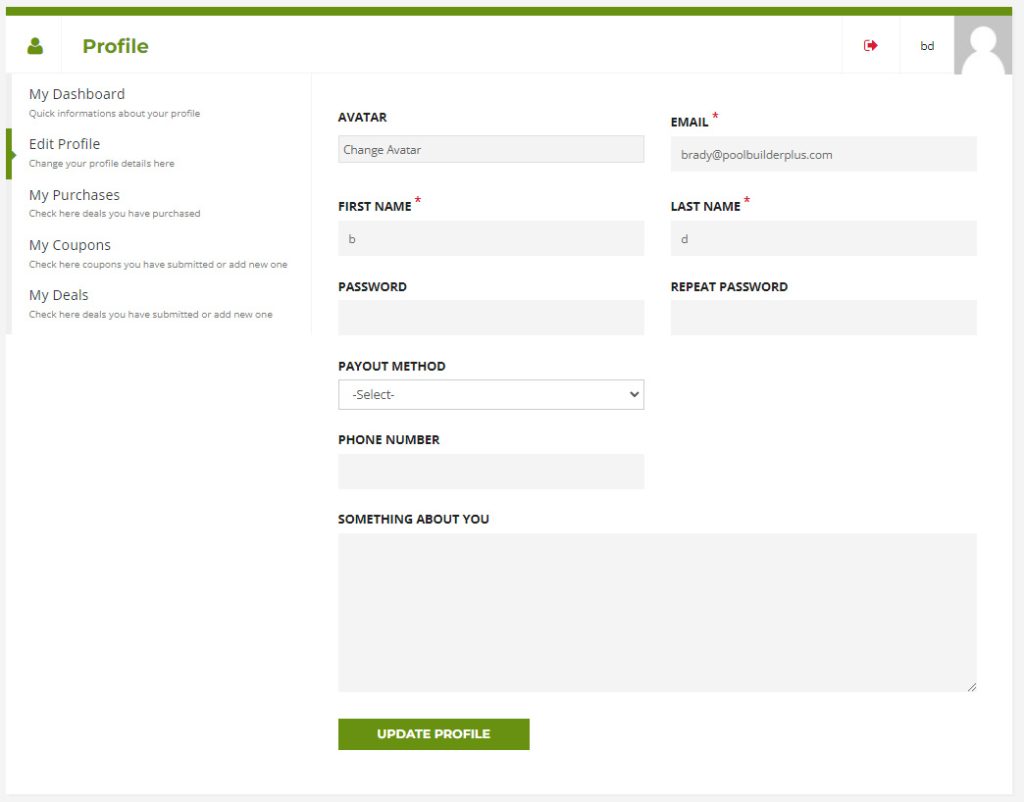Open My Coupons section
The image size is (1024, 802).
coord(70,245)
